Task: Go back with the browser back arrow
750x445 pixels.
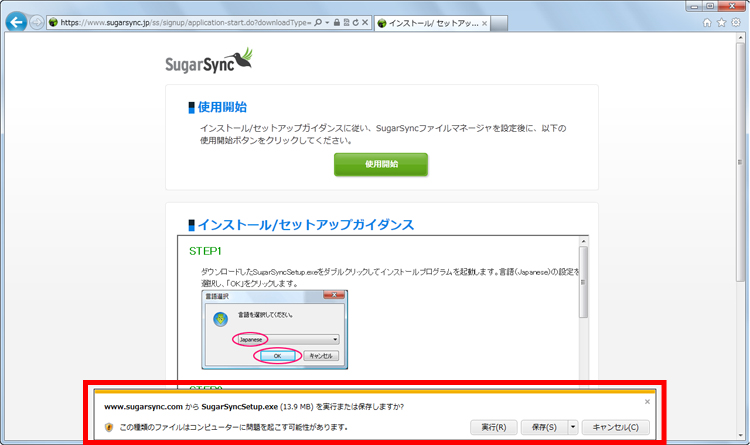Action: 16,22
